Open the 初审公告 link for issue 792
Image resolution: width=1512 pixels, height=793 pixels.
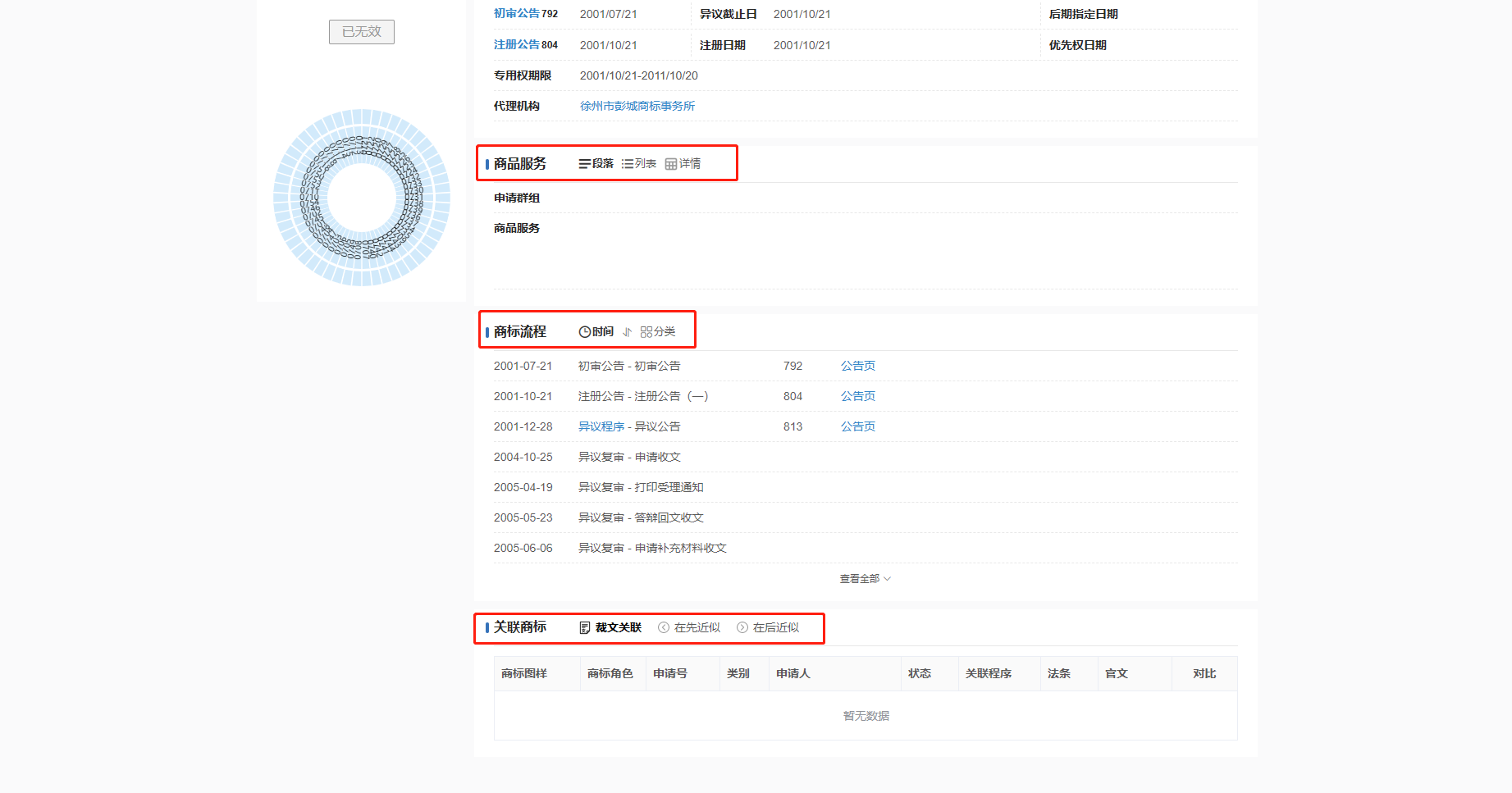coord(517,14)
